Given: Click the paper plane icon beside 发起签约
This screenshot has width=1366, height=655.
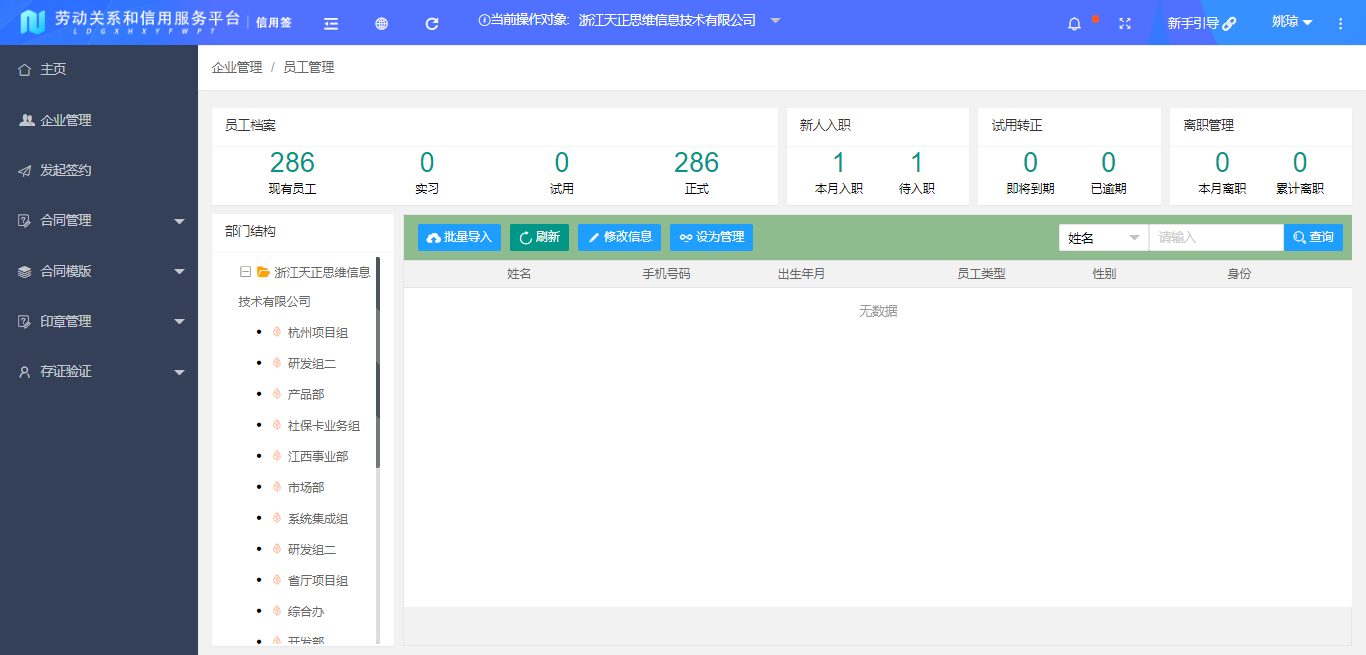Looking at the screenshot, I should pyautogui.click(x=25, y=170).
